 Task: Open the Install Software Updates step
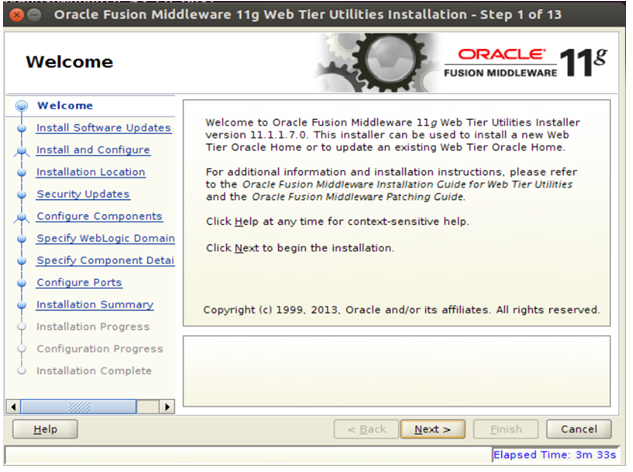[x=104, y=128]
